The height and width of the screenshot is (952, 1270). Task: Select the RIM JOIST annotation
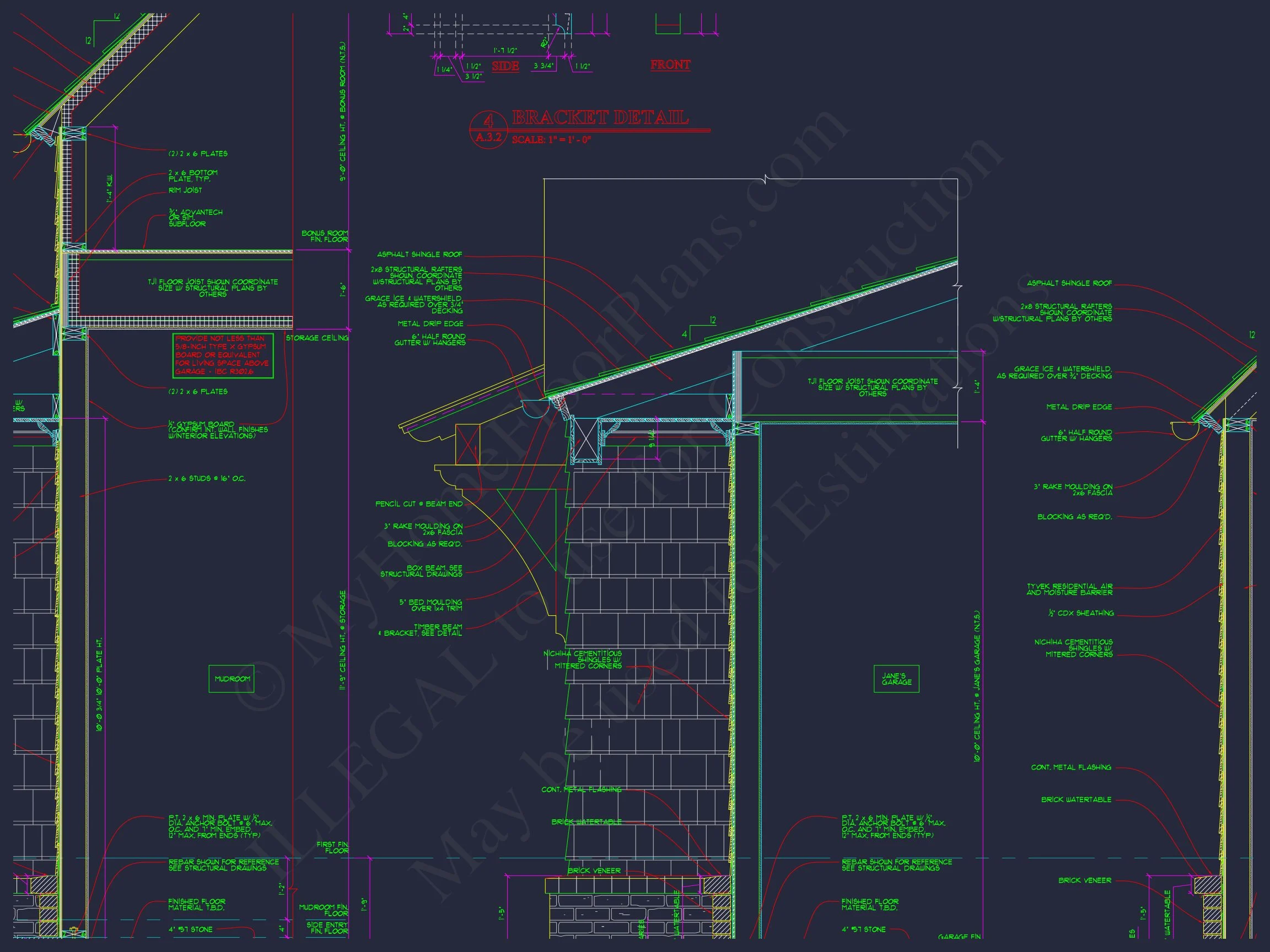(185, 191)
